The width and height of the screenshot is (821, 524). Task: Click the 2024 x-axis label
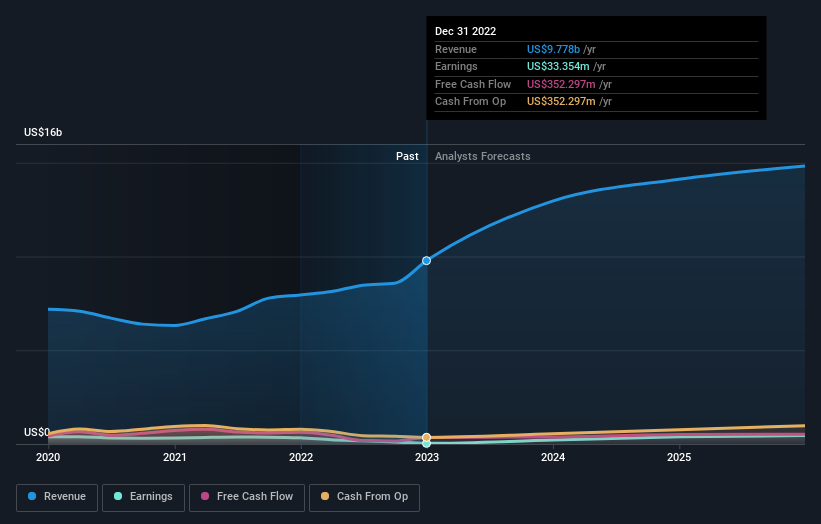point(553,457)
